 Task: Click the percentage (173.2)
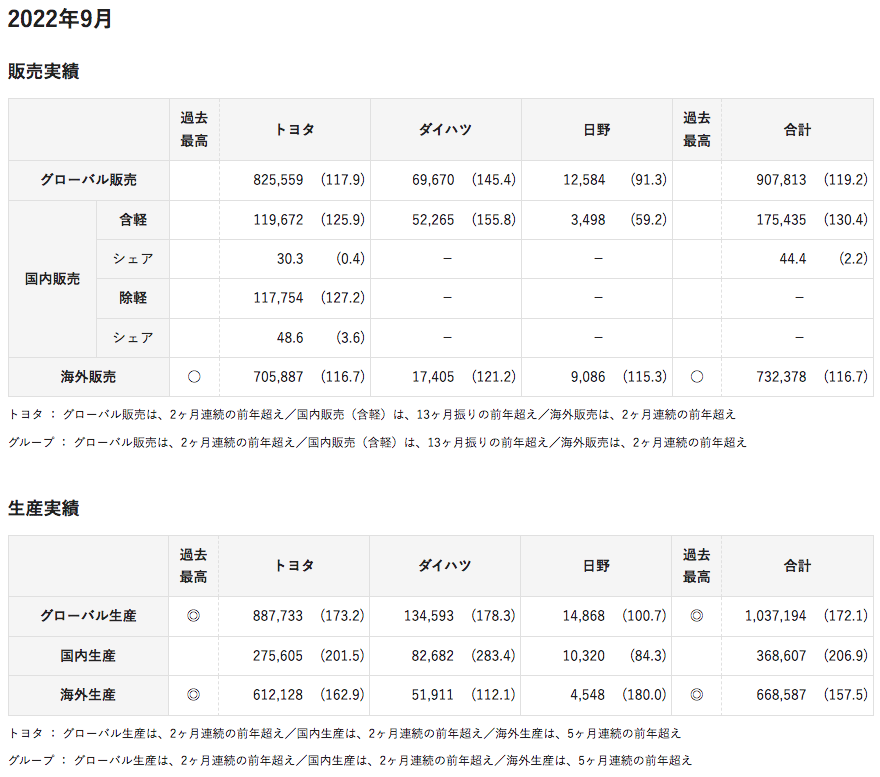[342, 616]
